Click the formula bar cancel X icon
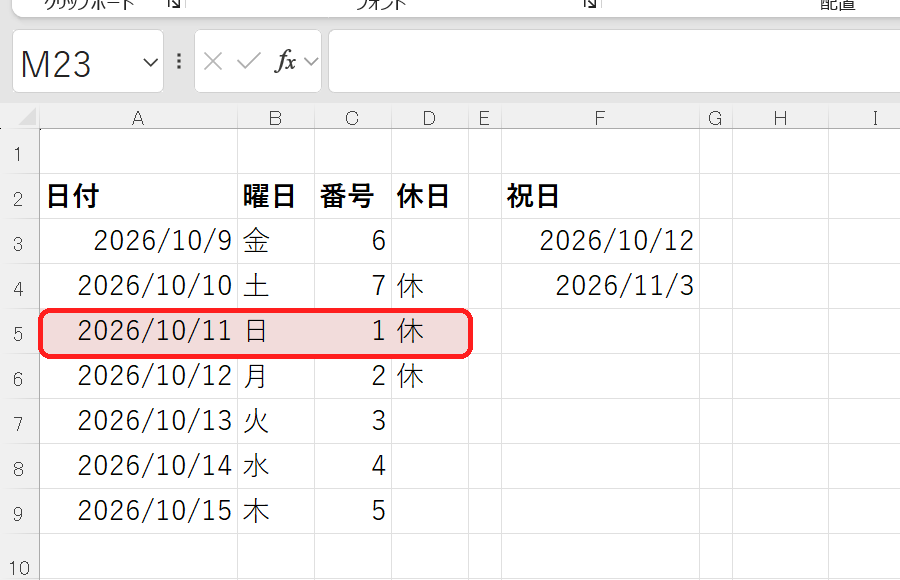 click(x=213, y=61)
